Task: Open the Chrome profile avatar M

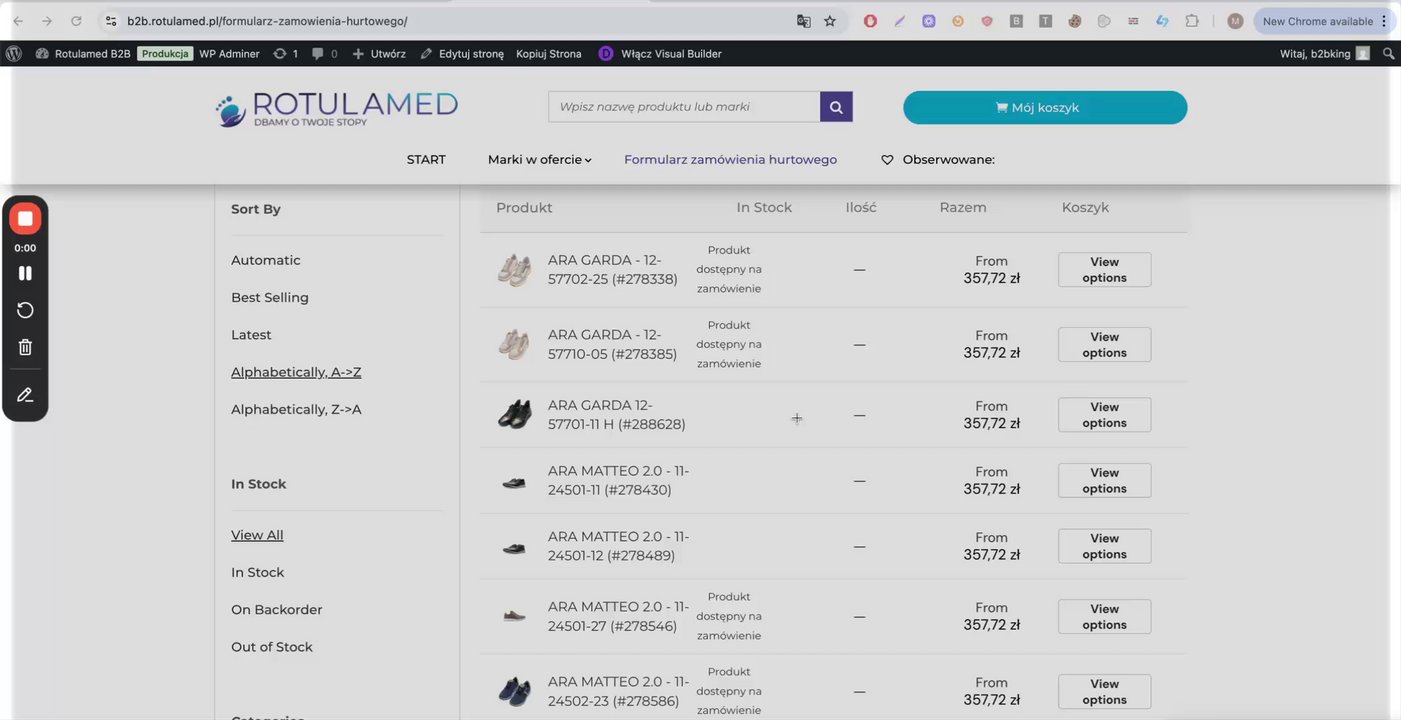Action: pyautogui.click(x=1235, y=21)
